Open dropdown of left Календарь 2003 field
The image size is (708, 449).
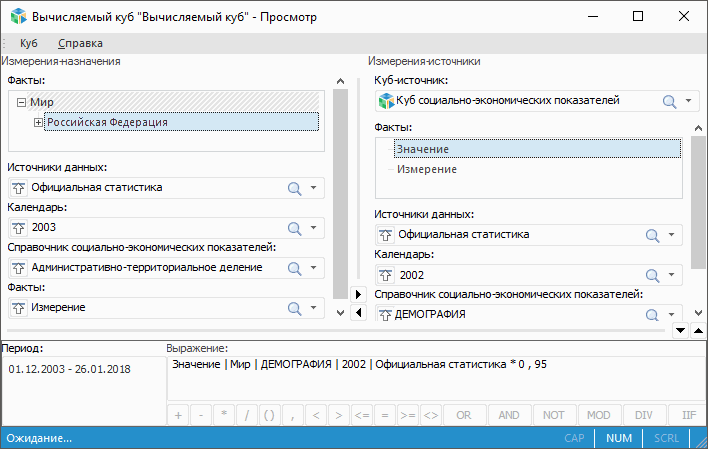click(313, 228)
